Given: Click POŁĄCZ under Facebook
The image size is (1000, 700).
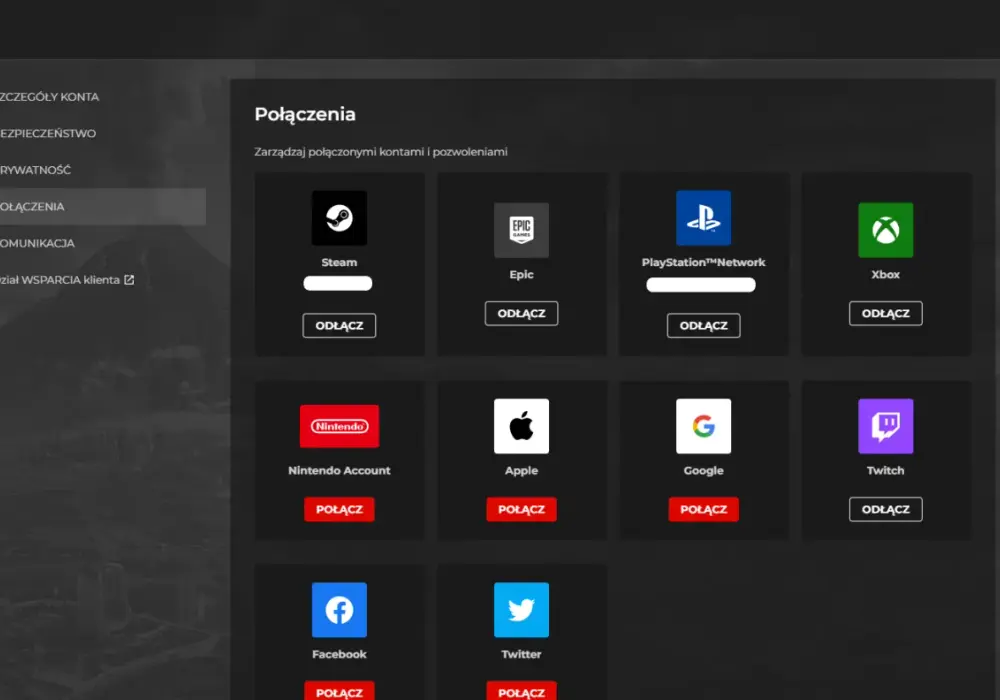Looking at the screenshot, I should (x=339, y=691).
